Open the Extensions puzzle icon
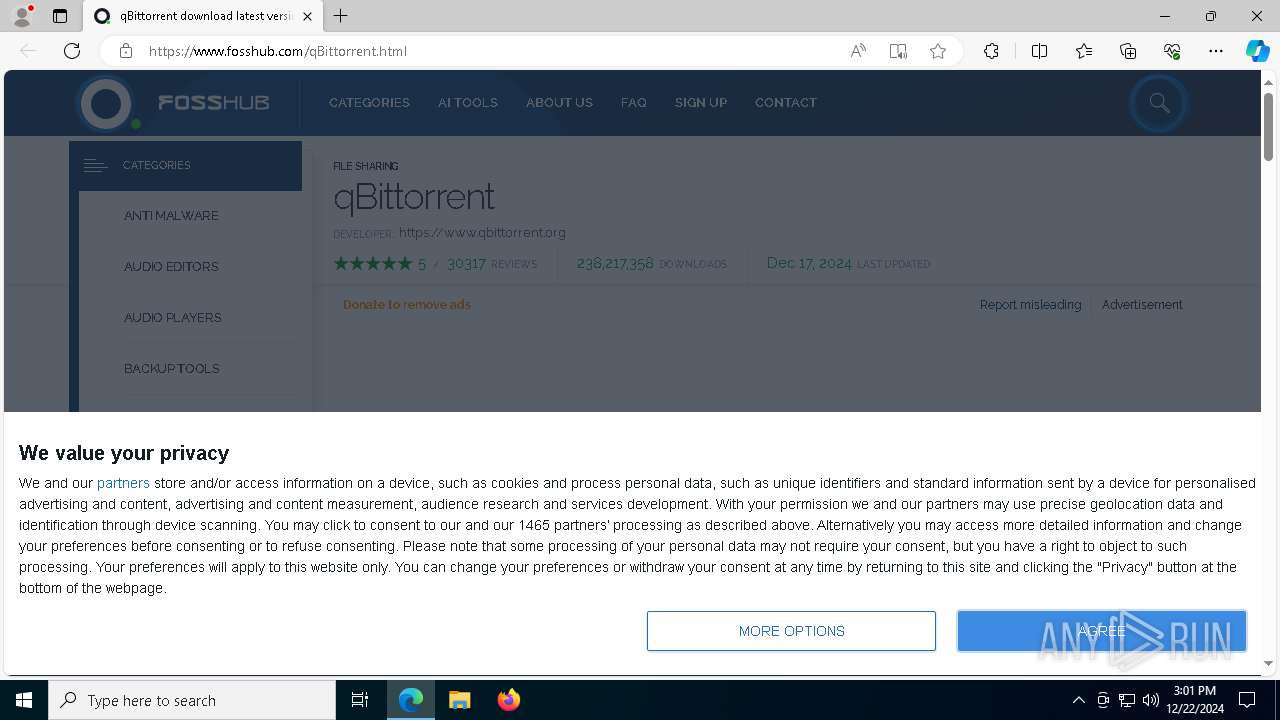Image resolution: width=1280 pixels, height=720 pixels. 991,51
